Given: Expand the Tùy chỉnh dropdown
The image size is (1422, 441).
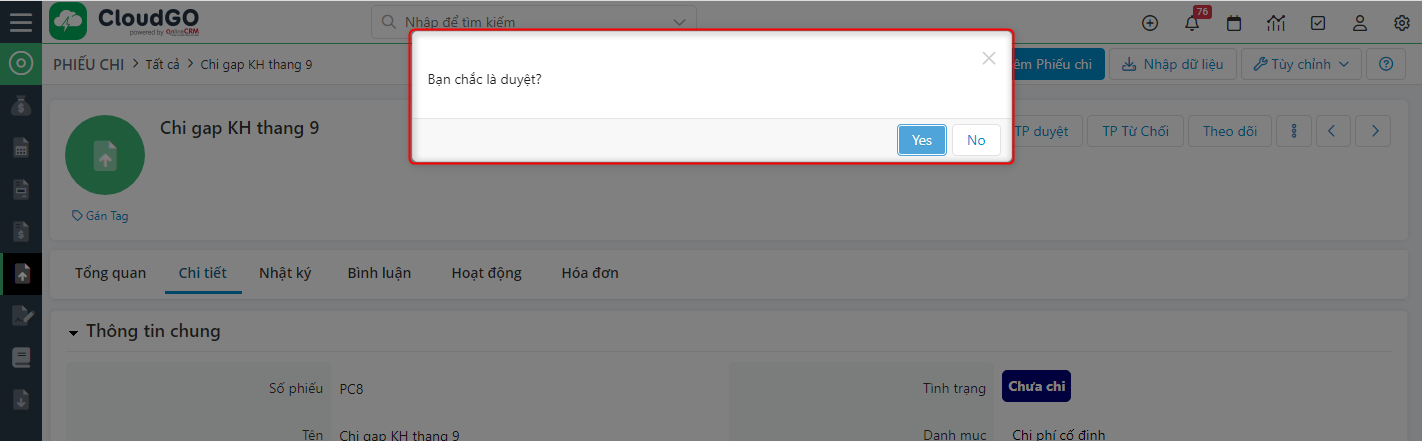Looking at the screenshot, I should 1301,64.
